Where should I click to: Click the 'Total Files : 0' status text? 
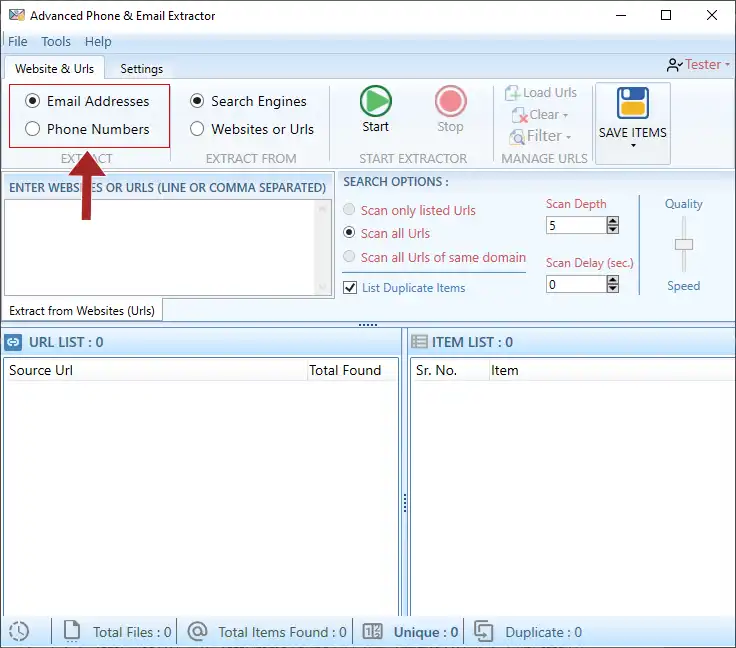click(x=132, y=632)
